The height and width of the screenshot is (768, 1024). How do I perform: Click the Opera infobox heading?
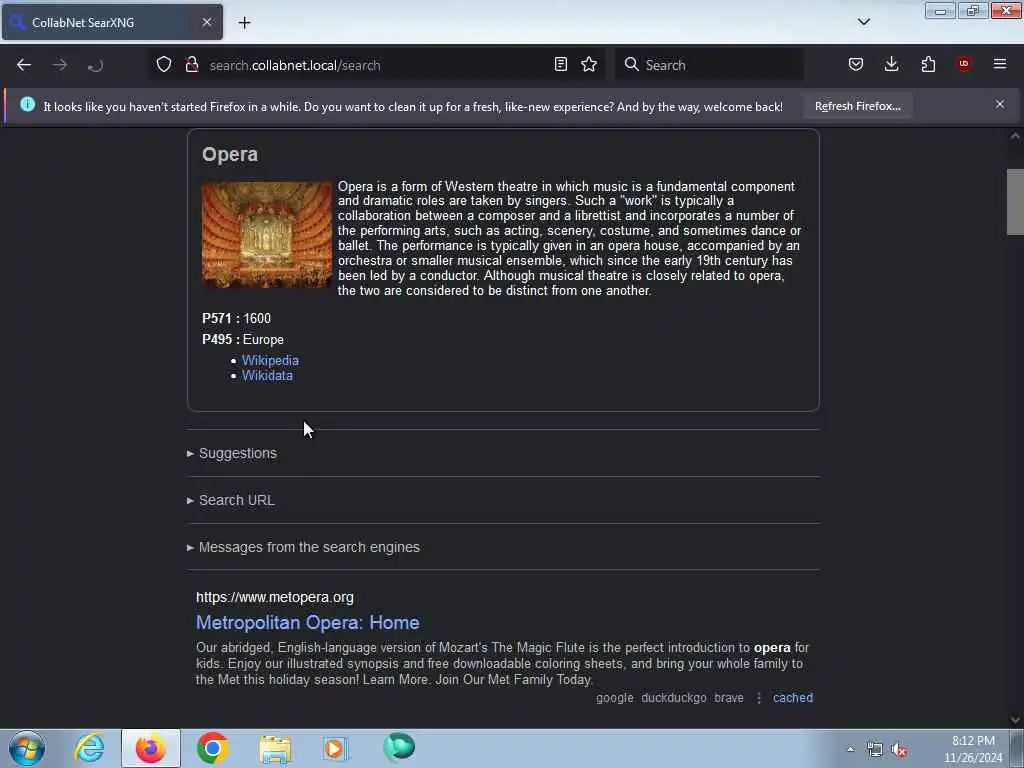(x=230, y=154)
